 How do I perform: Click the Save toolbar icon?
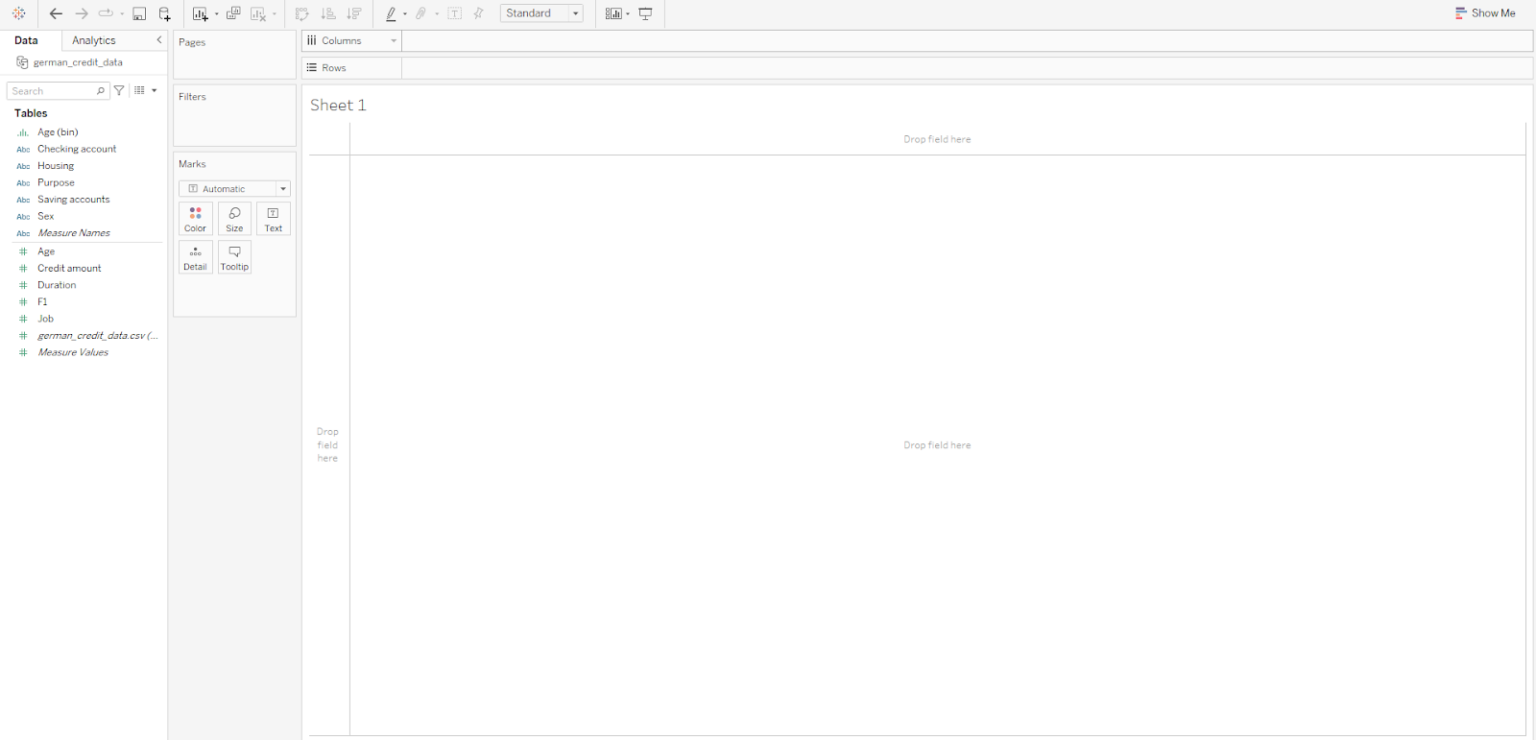click(x=139, y=13)
